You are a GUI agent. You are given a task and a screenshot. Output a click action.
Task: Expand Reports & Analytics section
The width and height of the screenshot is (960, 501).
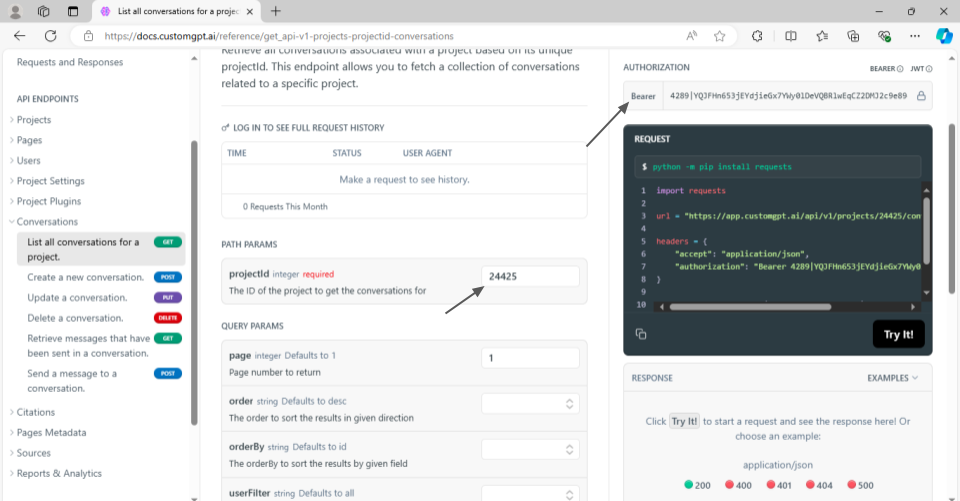coord(59,473)
